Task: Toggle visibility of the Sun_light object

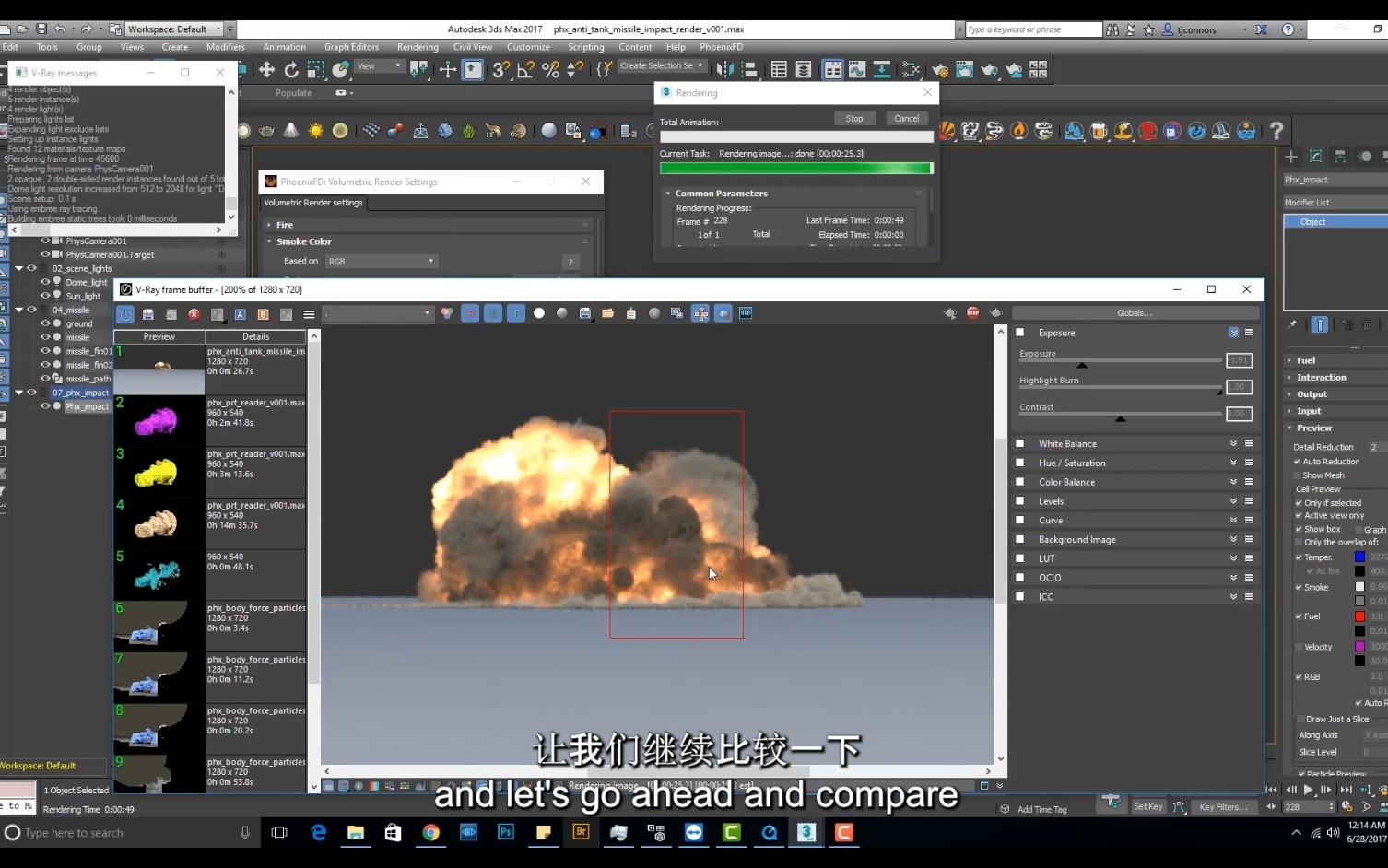Action: (45, 295)
